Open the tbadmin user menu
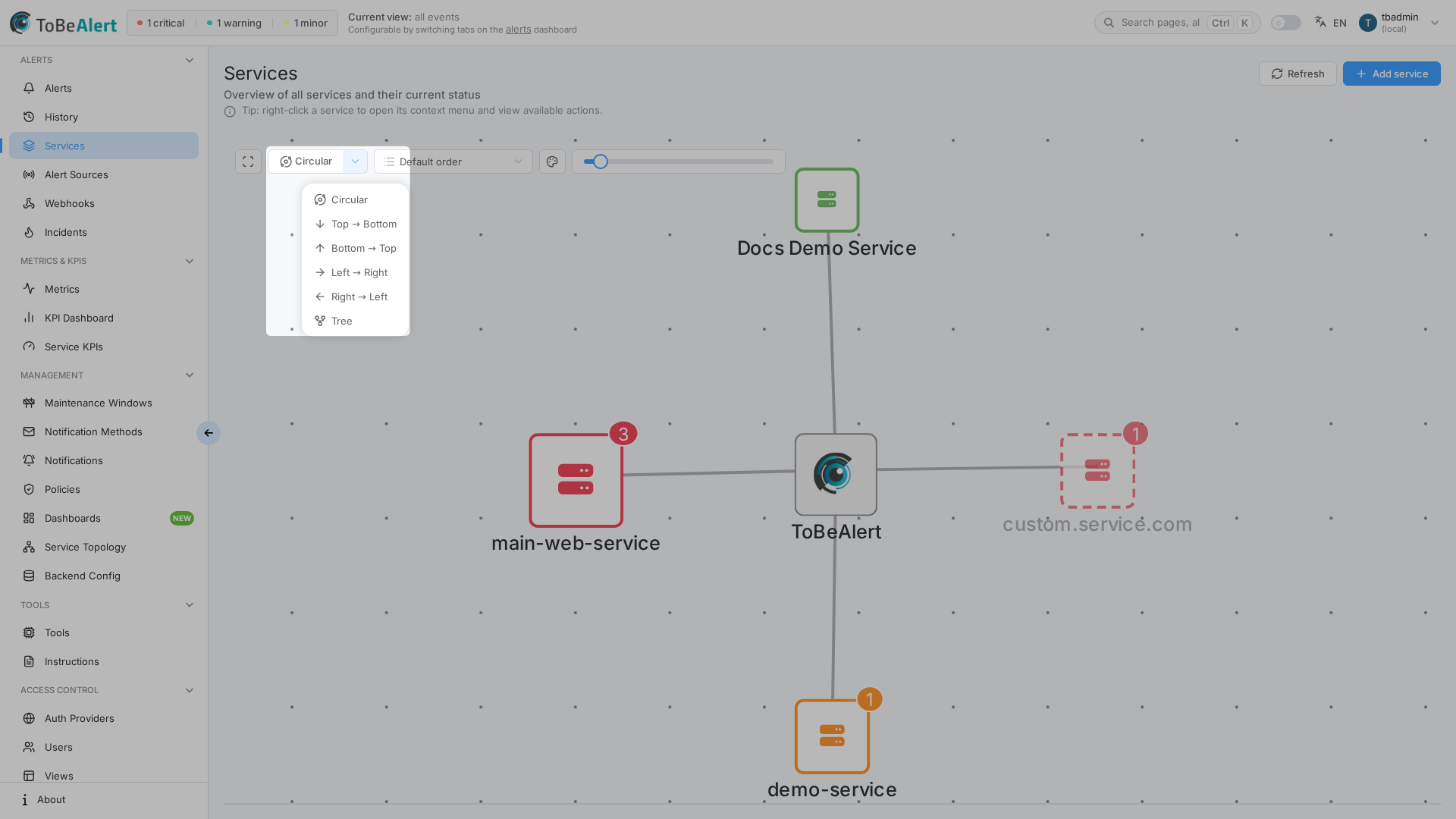Image resolution: width=1456 pixels, height=819 pixels. tap(1399, 23)
